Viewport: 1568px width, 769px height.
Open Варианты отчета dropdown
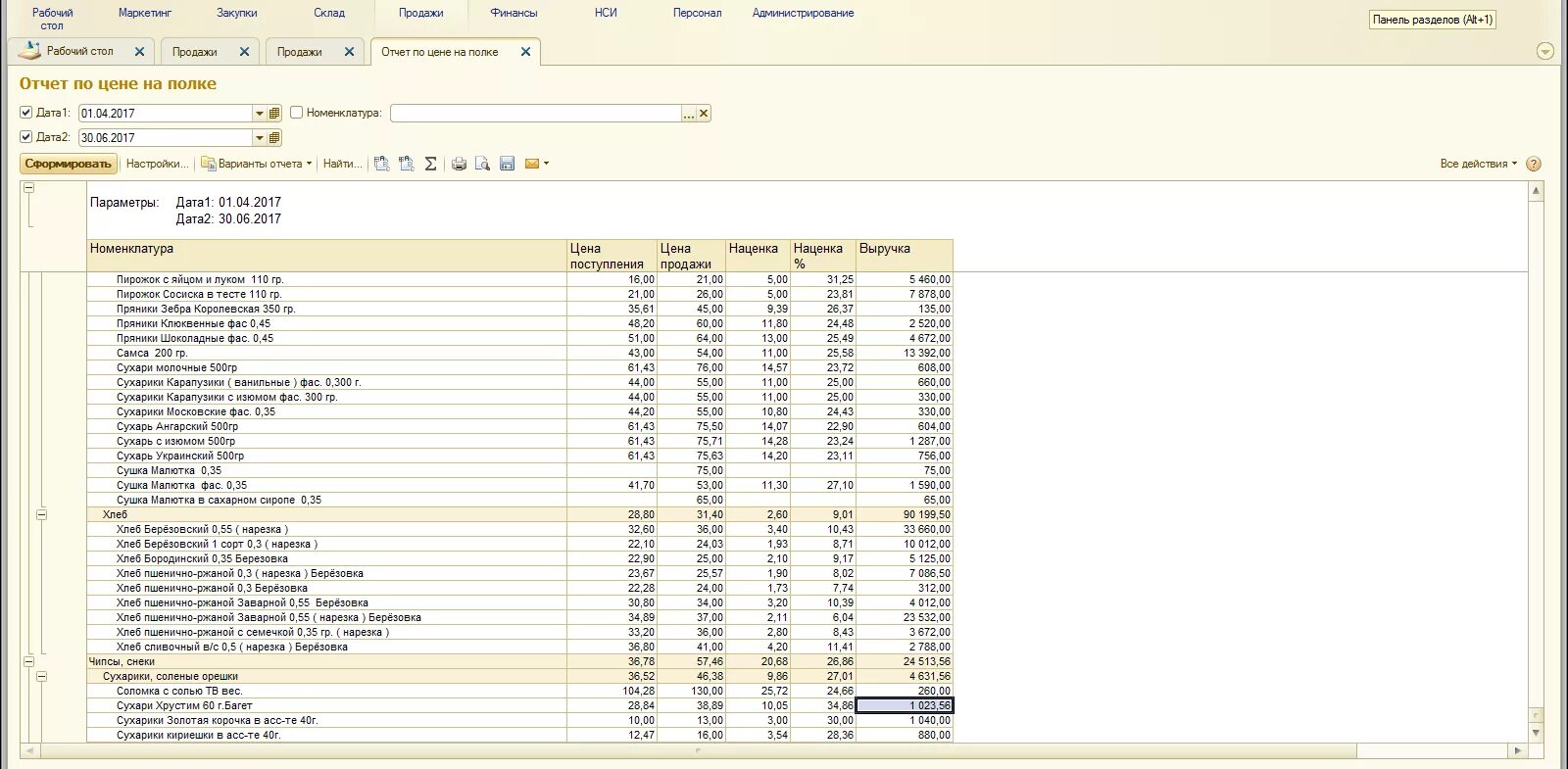[257, 164]
